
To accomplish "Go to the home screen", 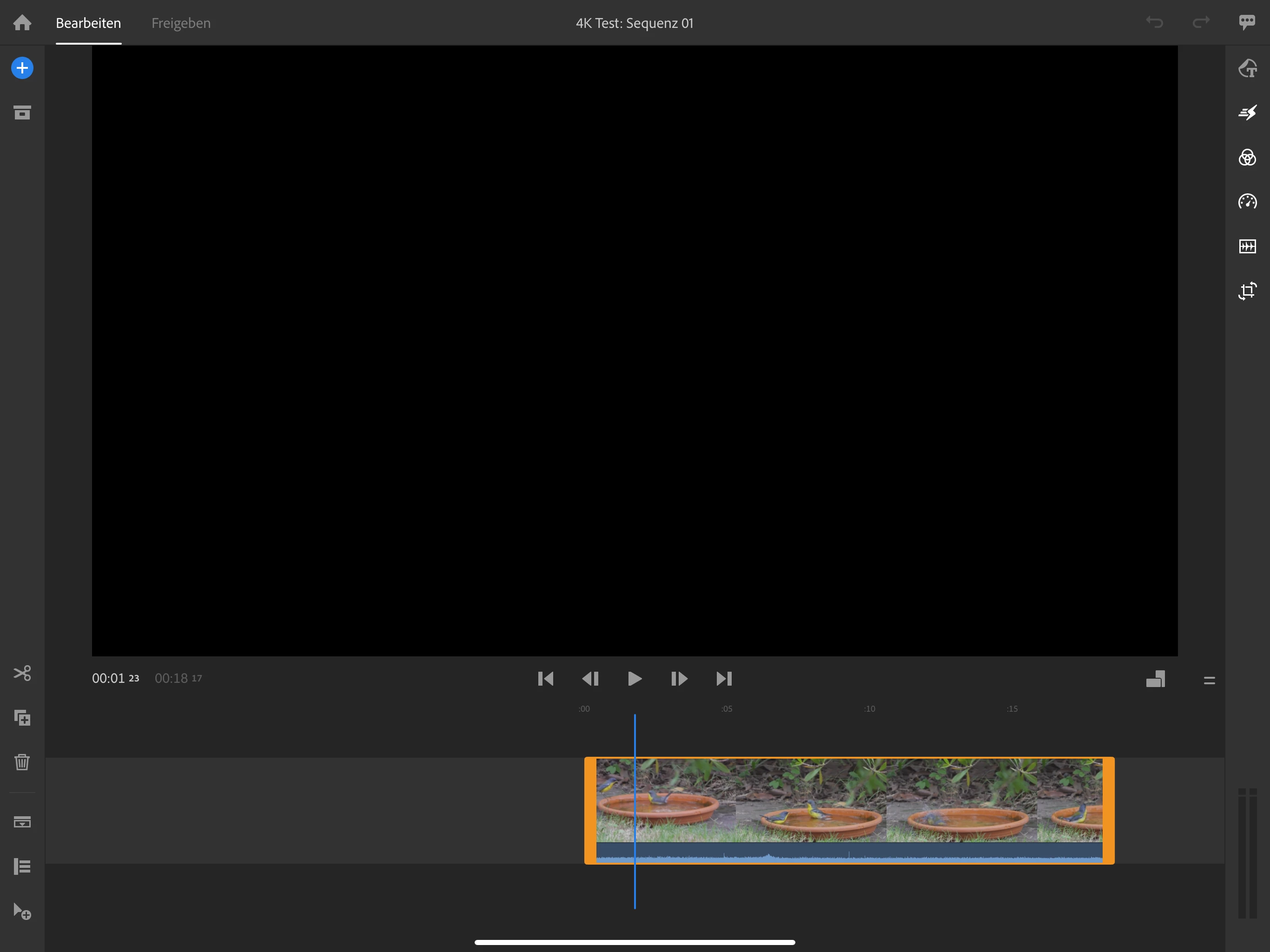I will (22, 23).
